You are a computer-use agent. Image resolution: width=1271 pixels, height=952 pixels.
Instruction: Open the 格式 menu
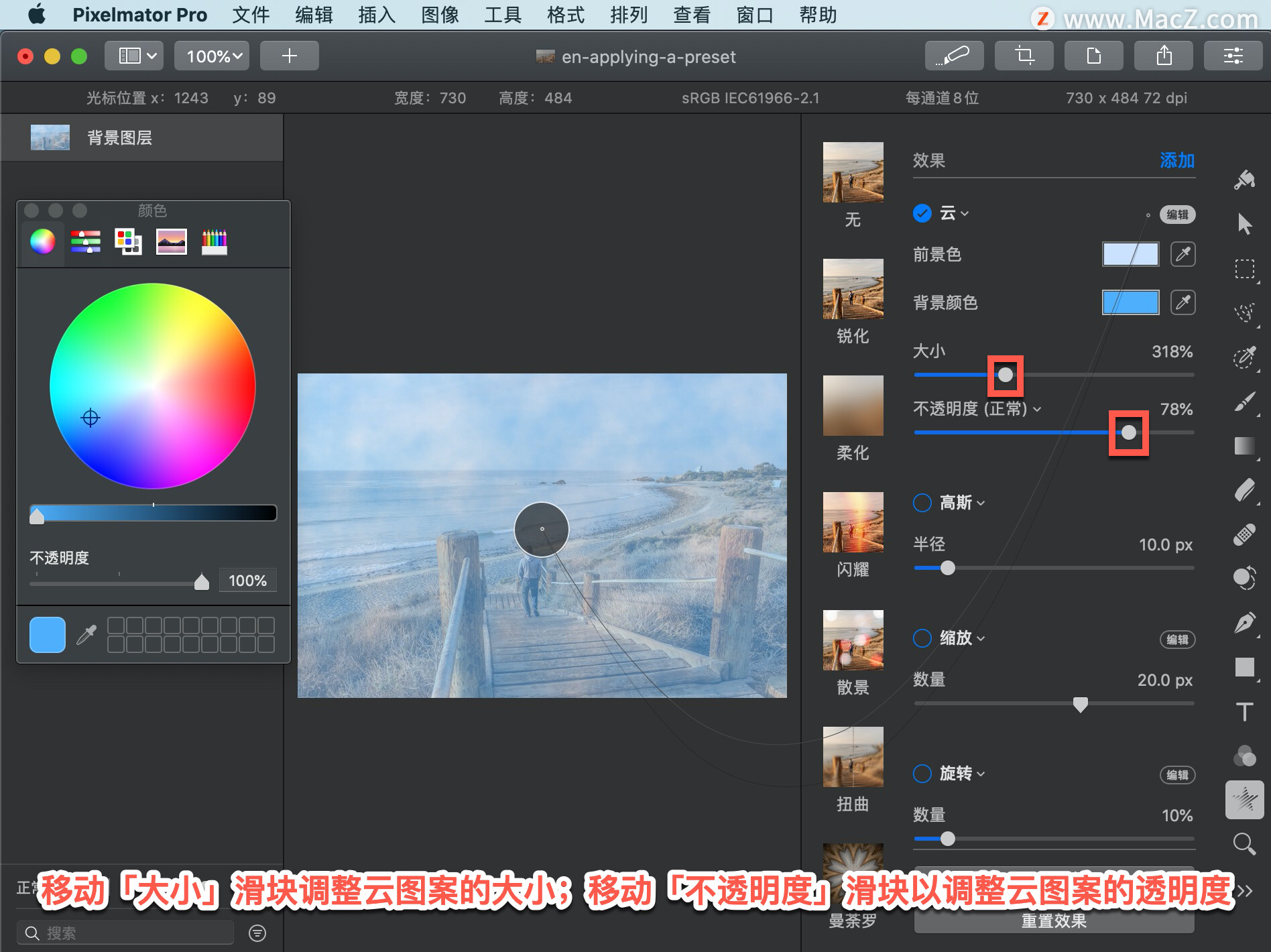coord(565,15)
